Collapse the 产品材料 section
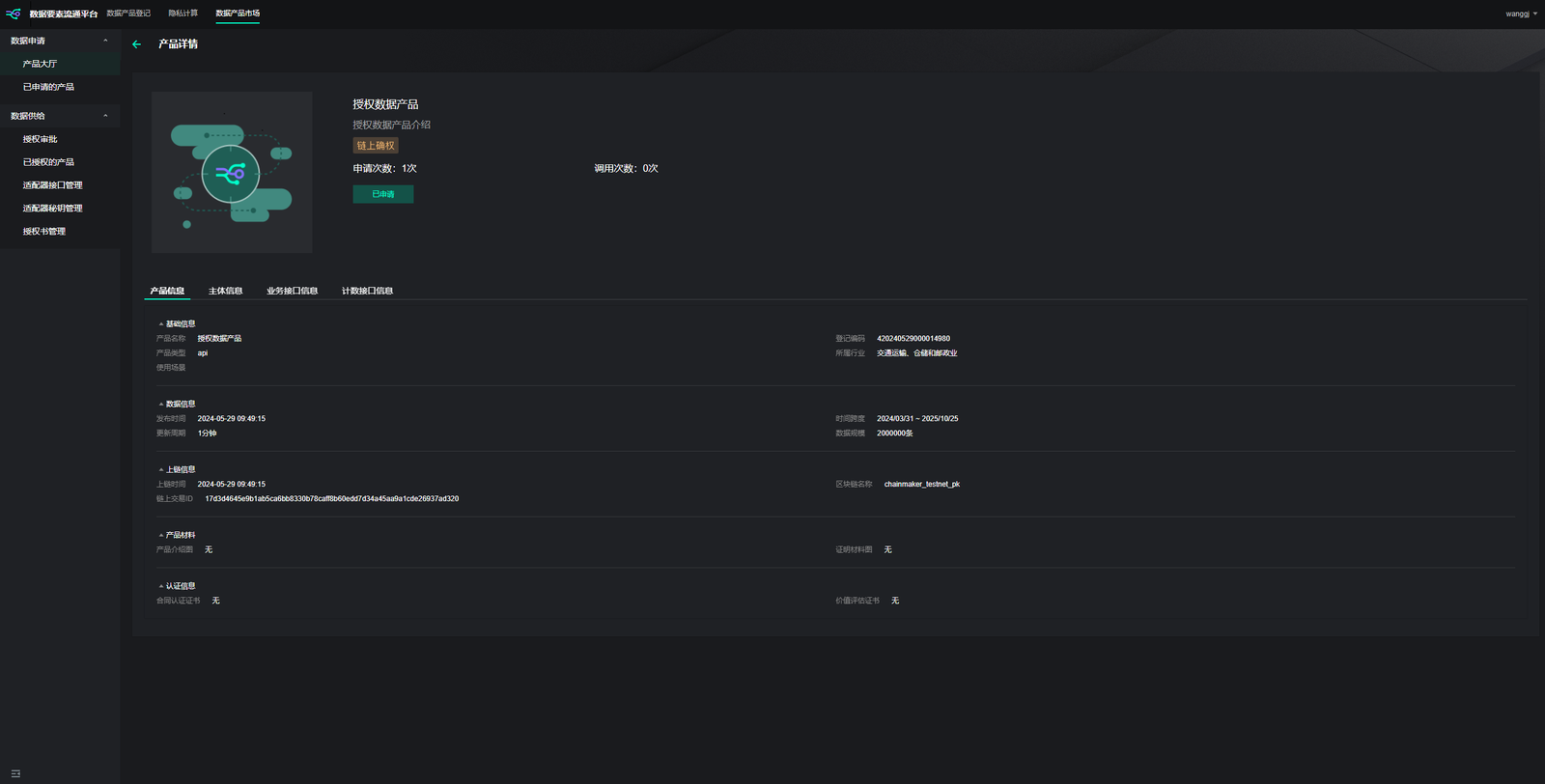The height and width of the screenshot is (784, 1545). tap(161, 536)
